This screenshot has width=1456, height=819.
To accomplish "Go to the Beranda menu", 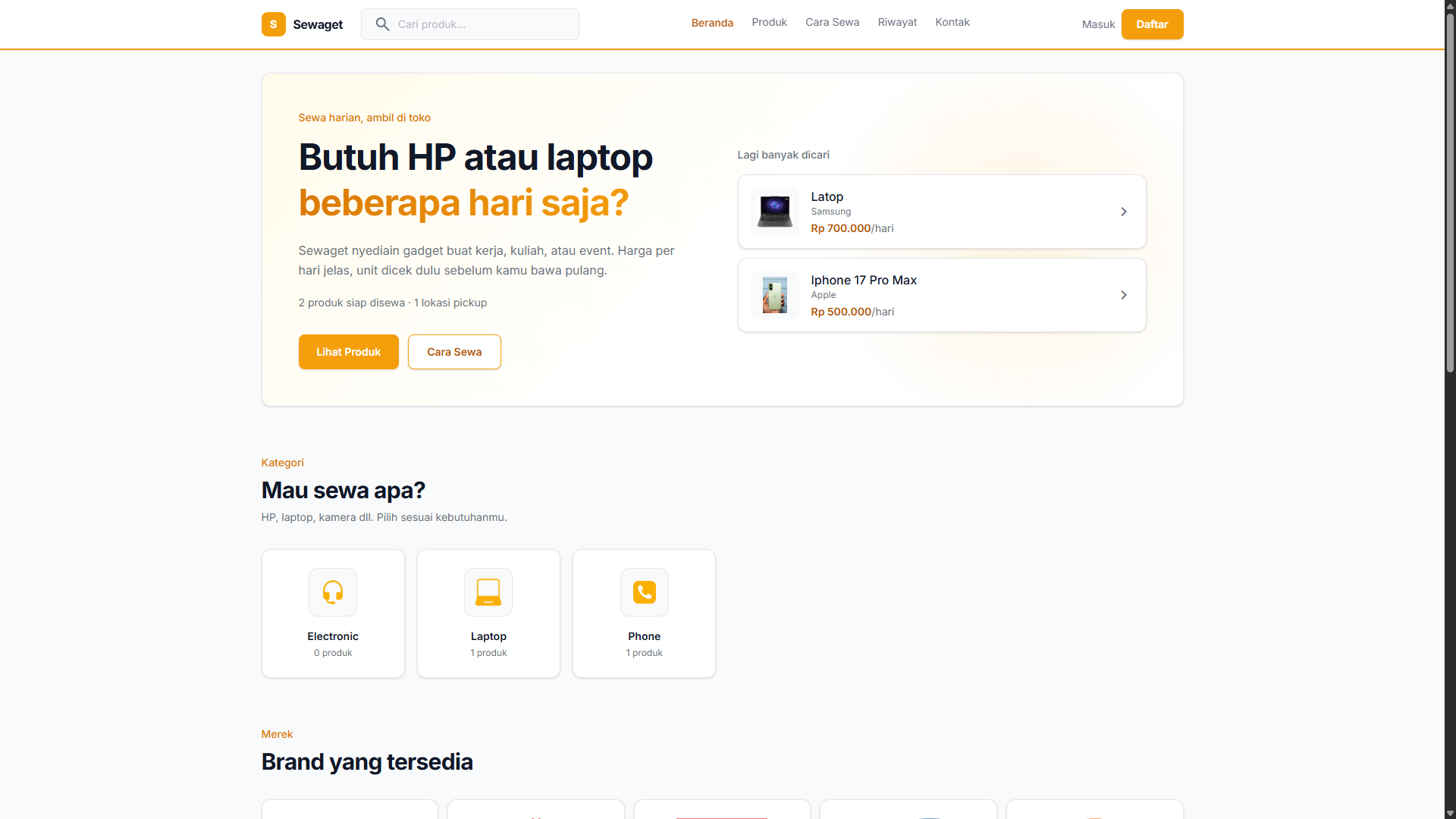I will coord(712,23).
